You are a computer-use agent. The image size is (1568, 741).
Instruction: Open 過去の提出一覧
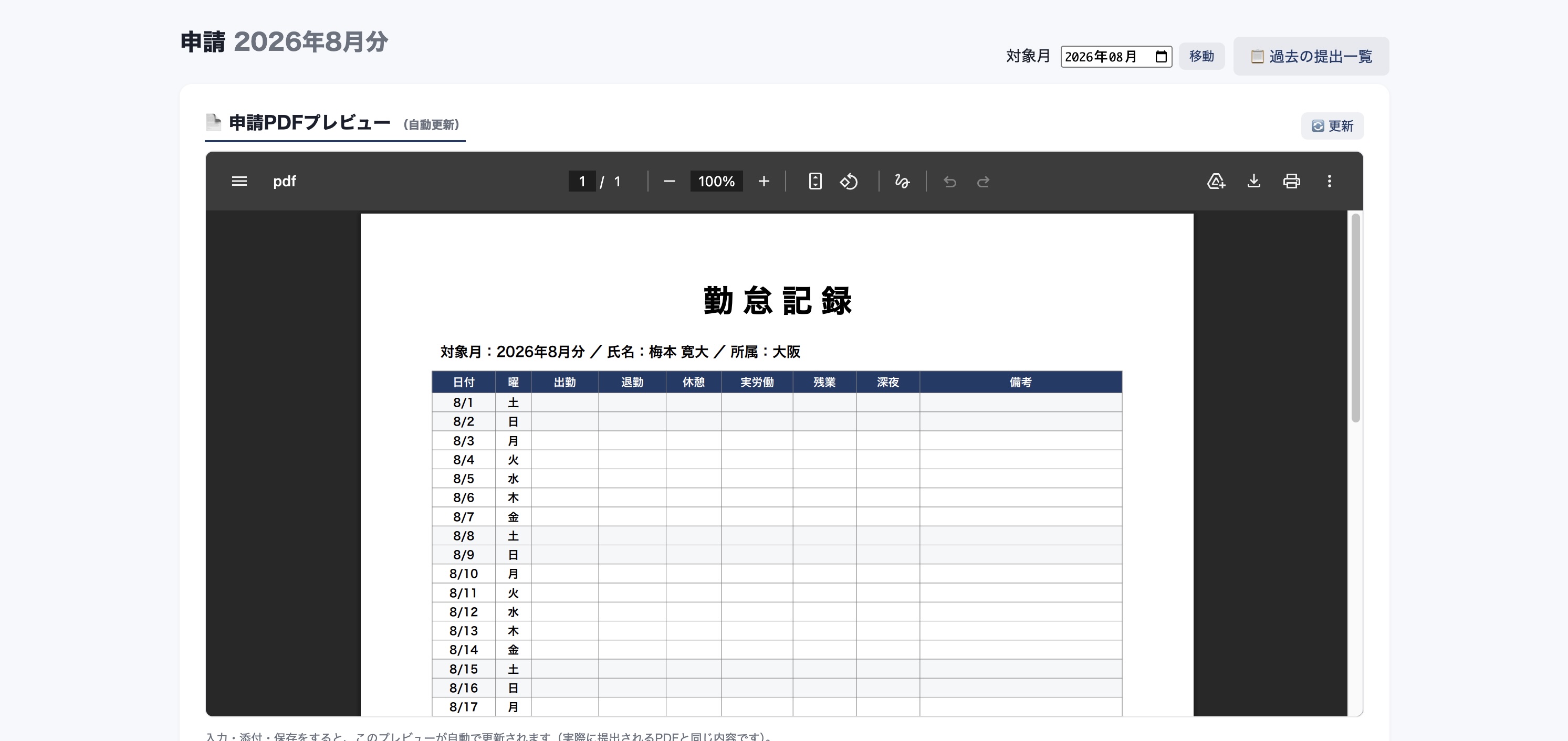point(1311,56)
